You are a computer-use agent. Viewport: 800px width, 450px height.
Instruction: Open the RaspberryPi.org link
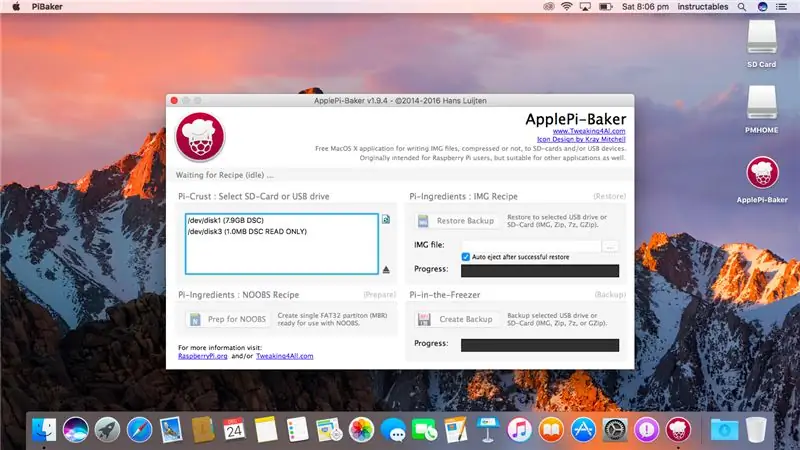[203, 356]
